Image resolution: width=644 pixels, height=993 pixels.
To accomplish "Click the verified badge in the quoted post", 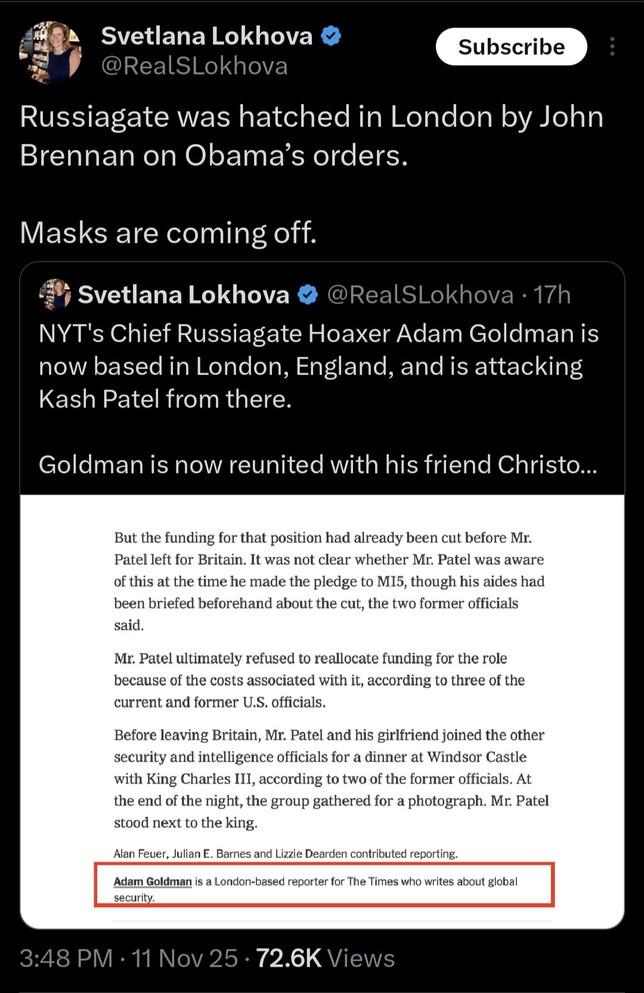I will [x=309, y=295].
